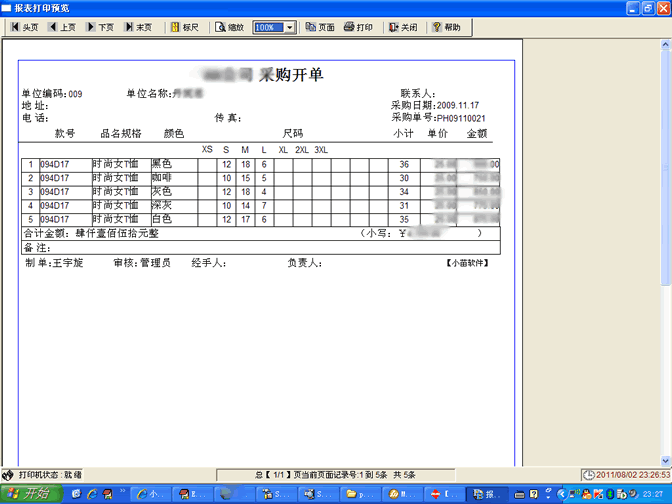Viewport: 672px width, 504px height.
Task: Select first row item code 094D17
Action: [x=55, y=164]
